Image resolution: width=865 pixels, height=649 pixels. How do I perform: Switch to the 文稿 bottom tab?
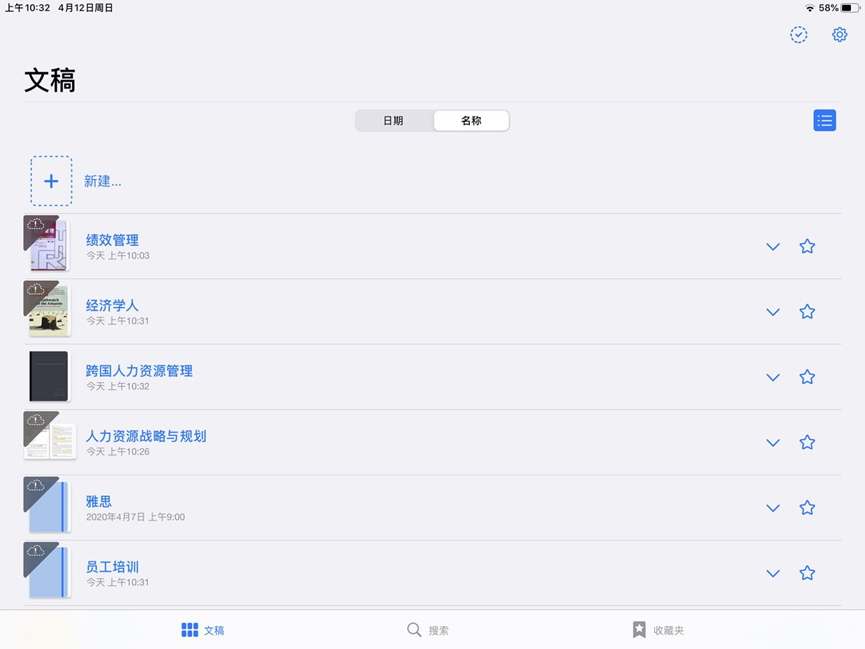point(203,630)
